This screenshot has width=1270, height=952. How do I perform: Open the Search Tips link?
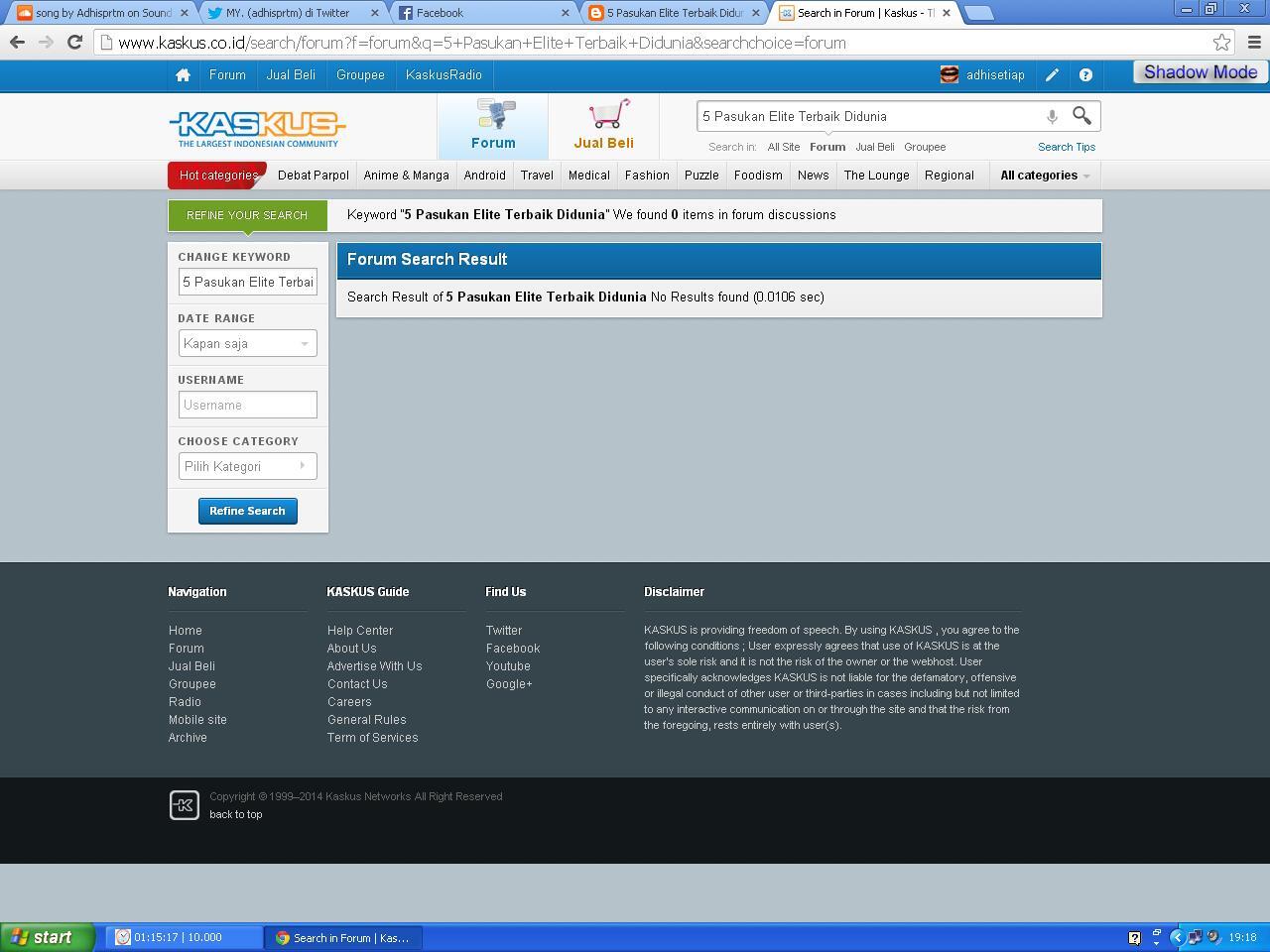point(1067,147)
